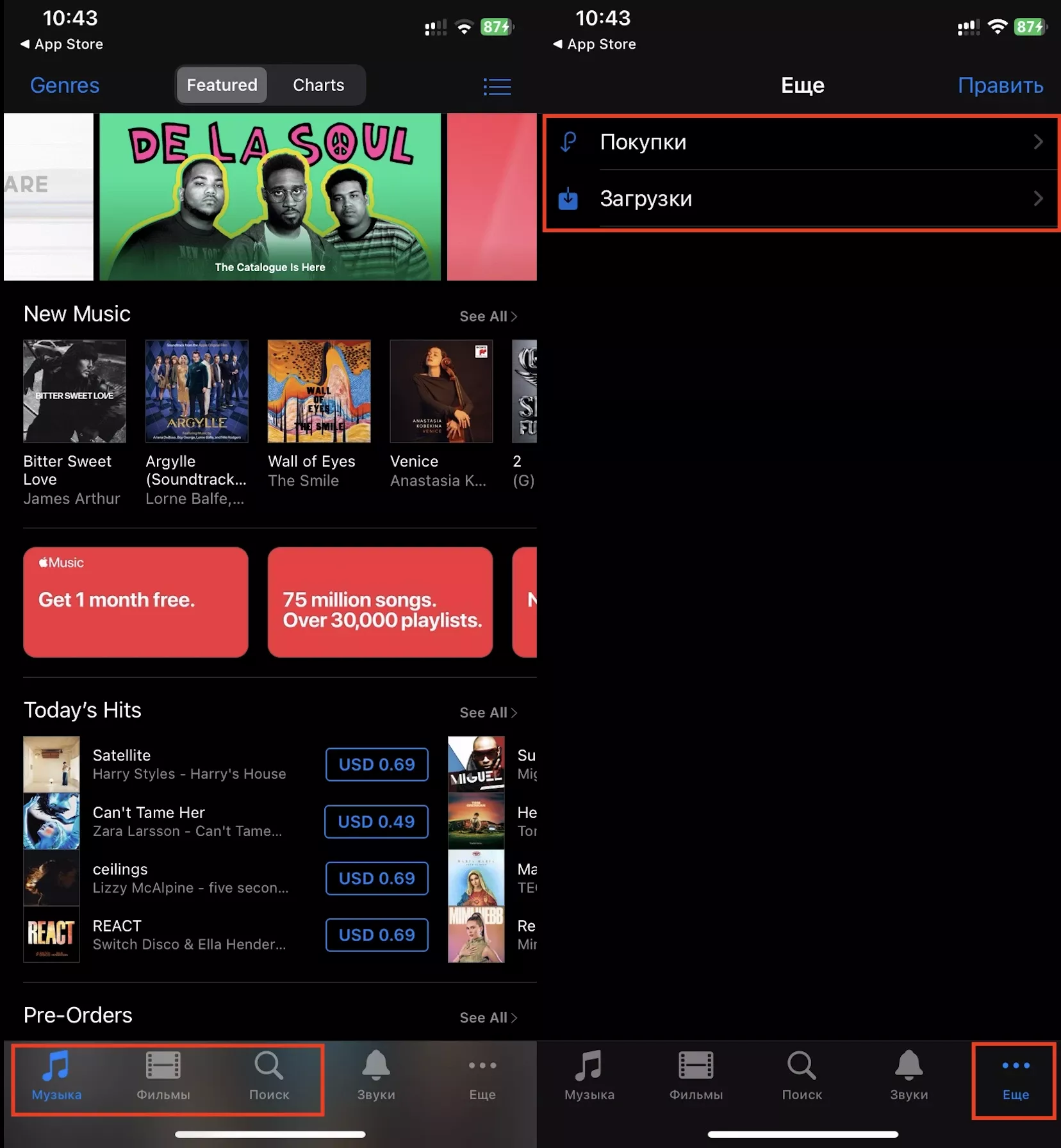Switch to the Charts segment
The image size is (1061, 1148).
[x=318, y=85]
